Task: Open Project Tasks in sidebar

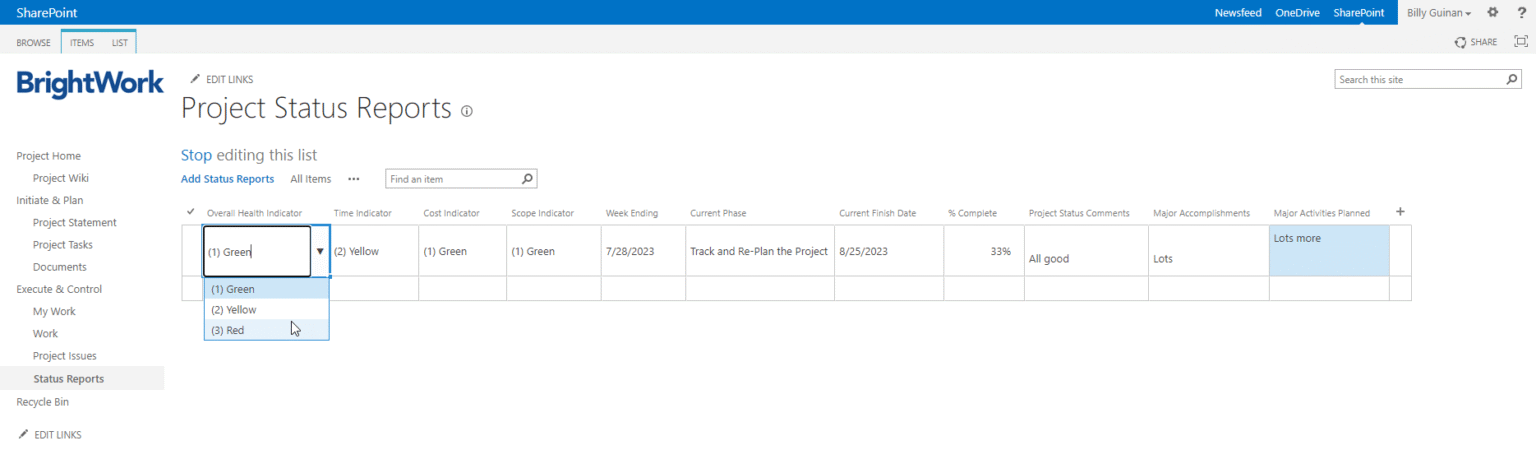Action: click(x=64, y=244)
